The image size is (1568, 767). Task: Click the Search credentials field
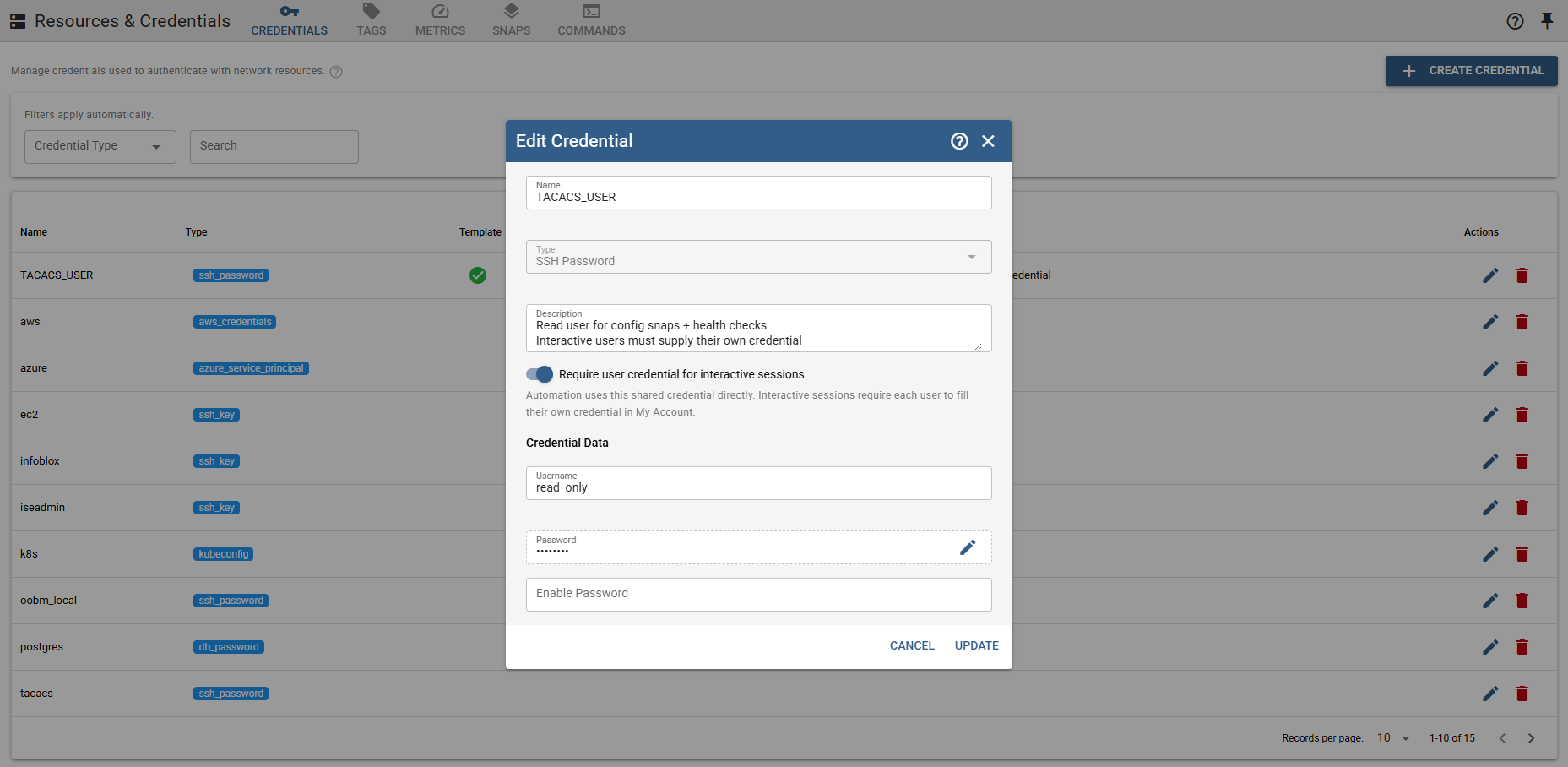[x=274, y=147]
